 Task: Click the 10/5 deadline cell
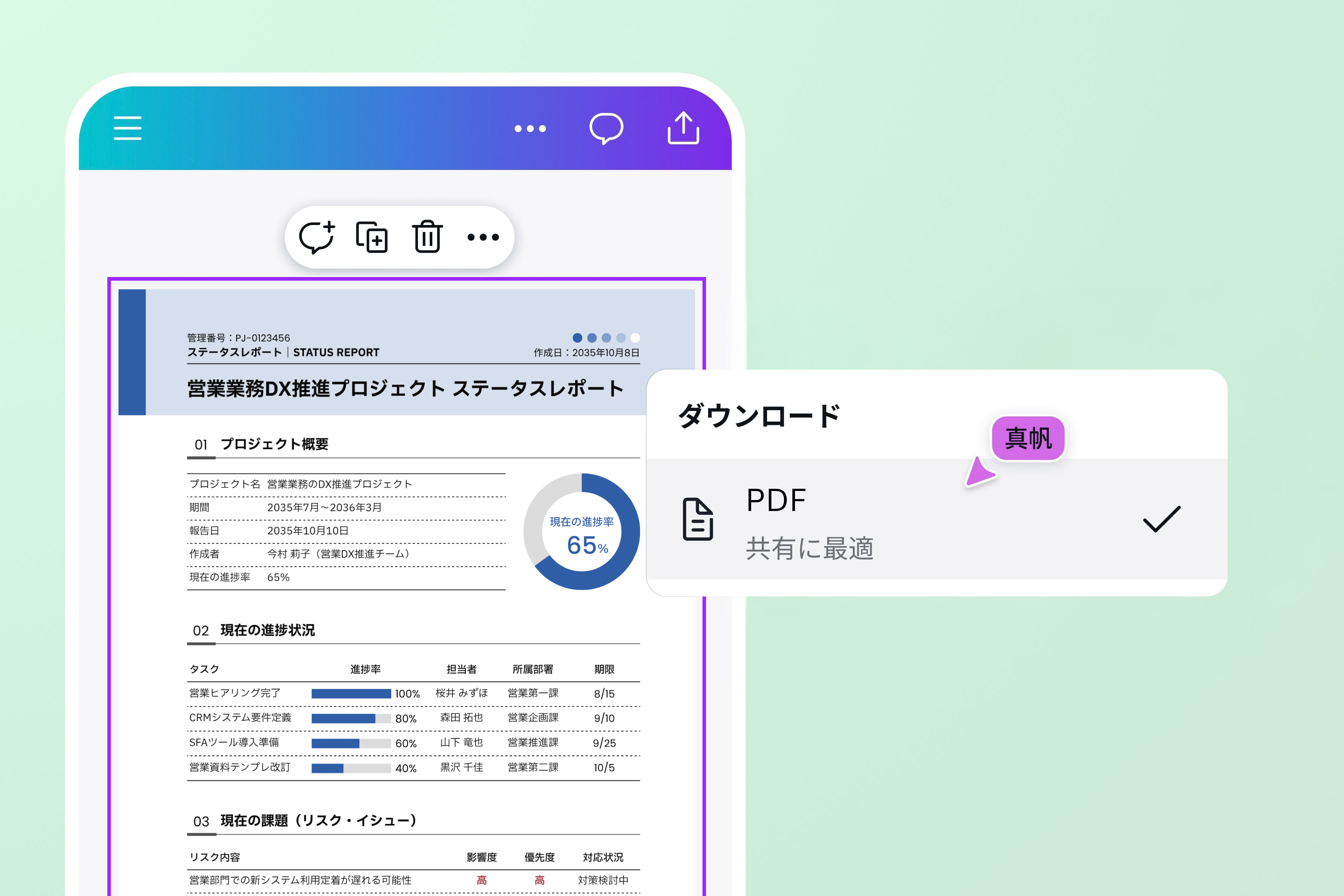pos(604,767)
